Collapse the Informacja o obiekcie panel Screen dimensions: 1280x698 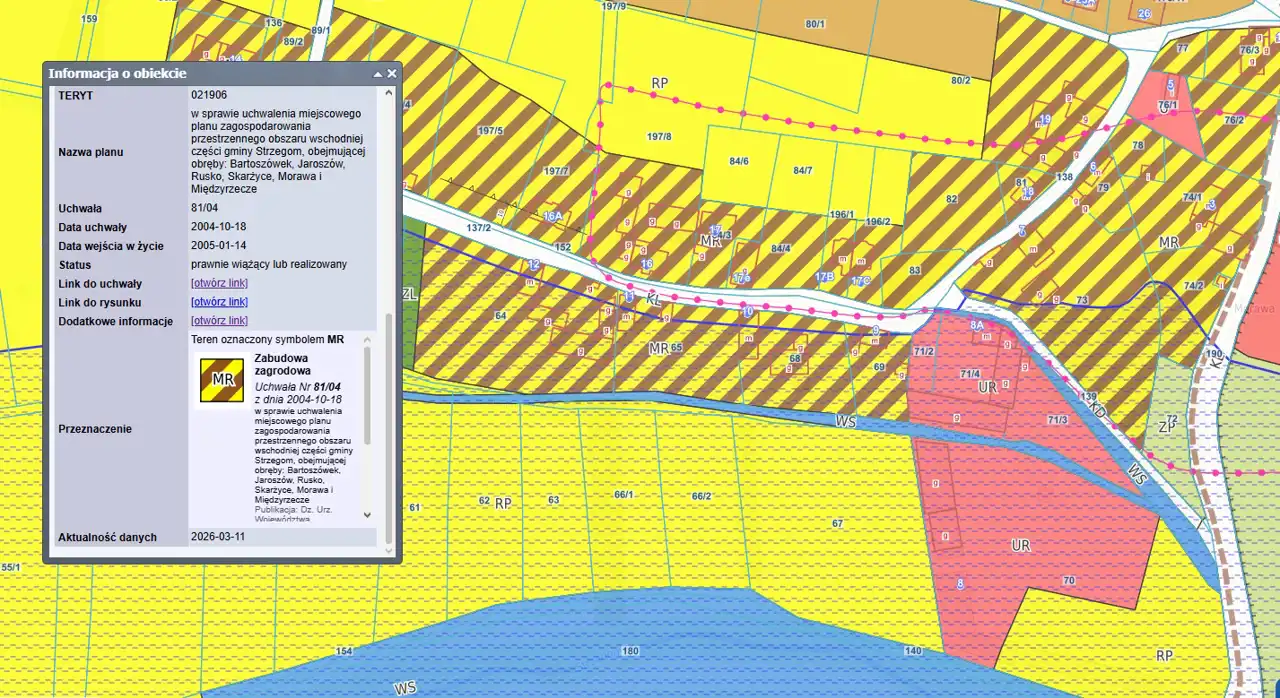[378, 74]
